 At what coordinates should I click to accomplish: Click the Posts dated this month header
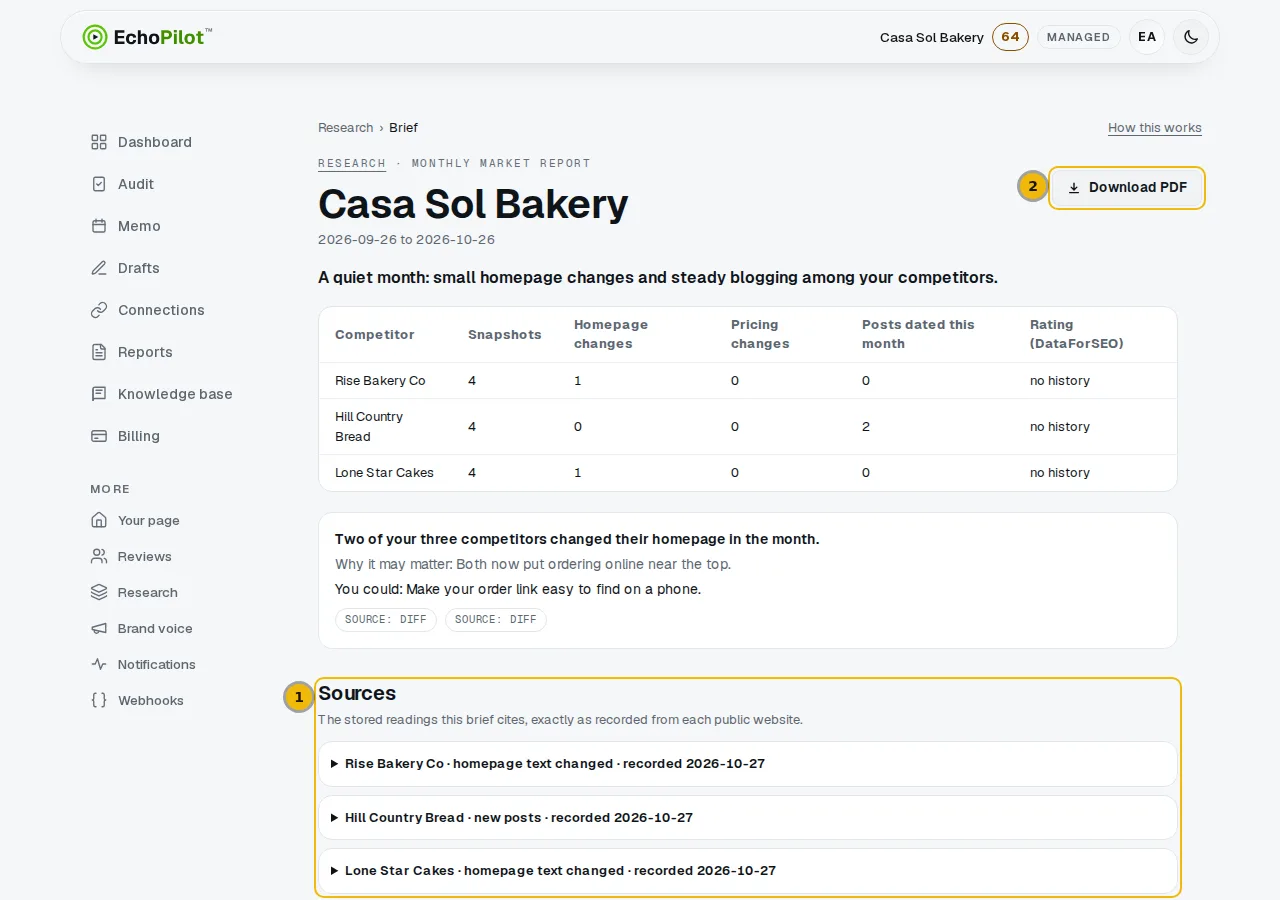pyautogui.click(x=918, y=334)
